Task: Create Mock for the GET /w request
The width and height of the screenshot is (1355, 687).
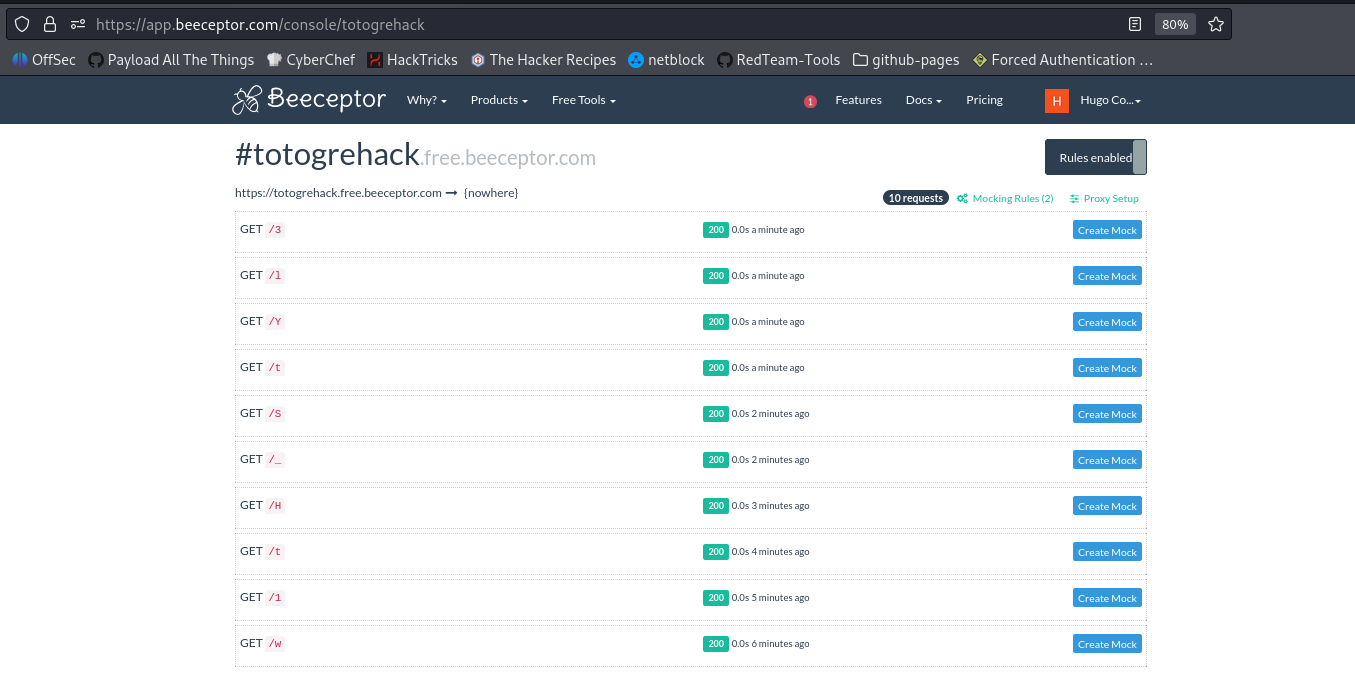Action: 1107,644
